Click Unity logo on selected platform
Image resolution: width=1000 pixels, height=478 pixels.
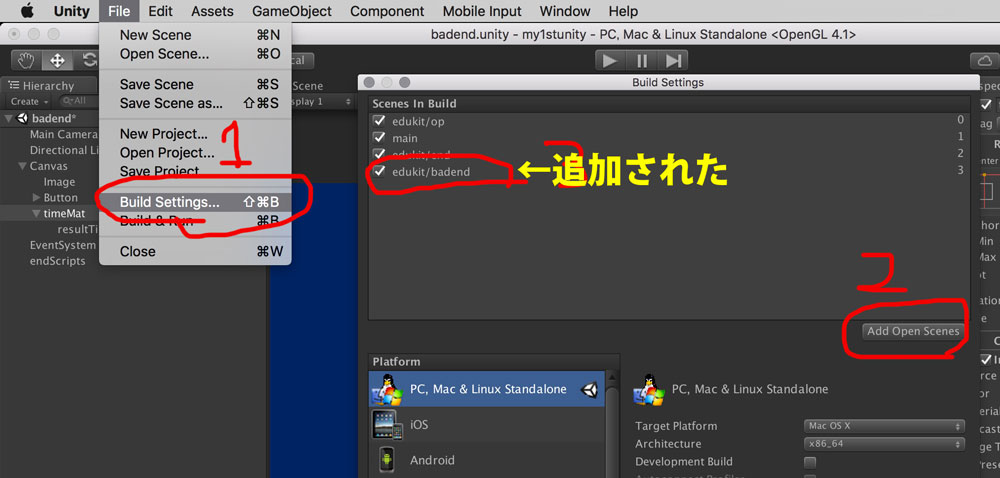tap(589, 389)
